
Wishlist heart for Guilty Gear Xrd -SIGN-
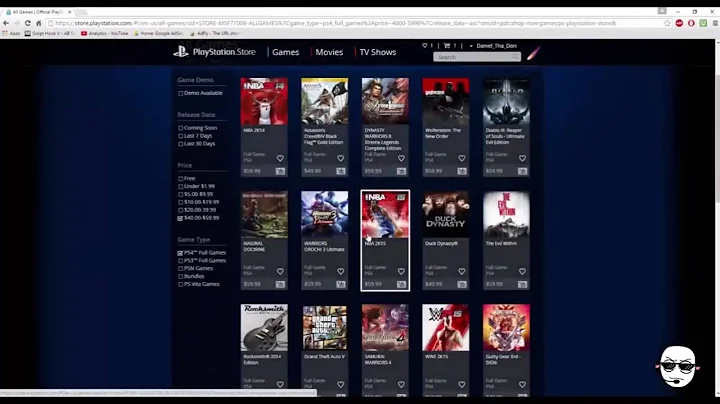523,385
